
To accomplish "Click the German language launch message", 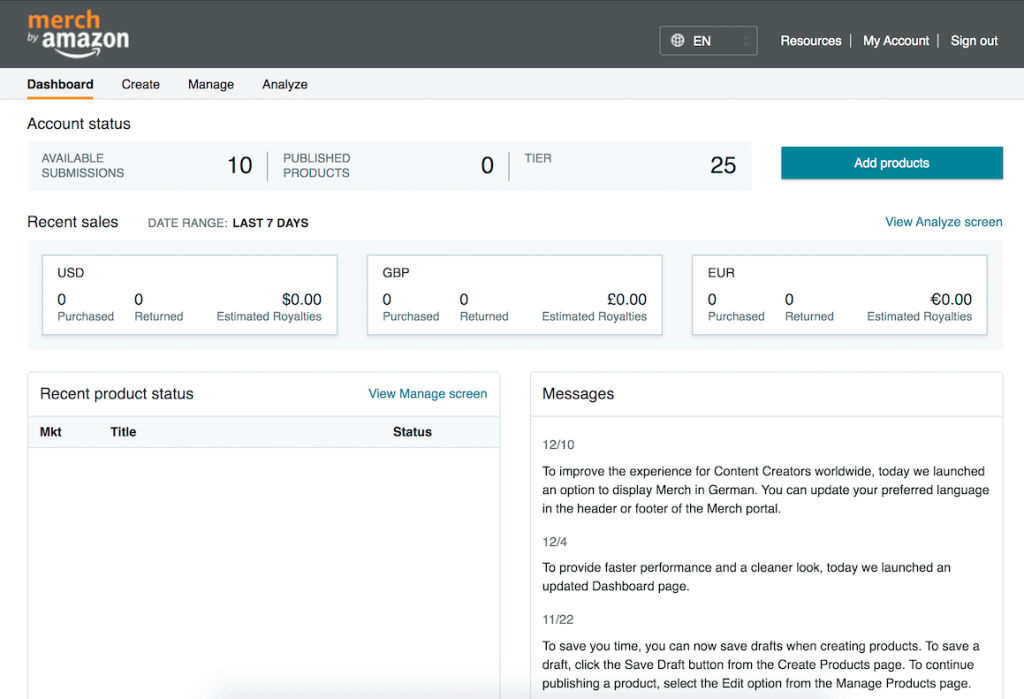I will tap(765, 490).
